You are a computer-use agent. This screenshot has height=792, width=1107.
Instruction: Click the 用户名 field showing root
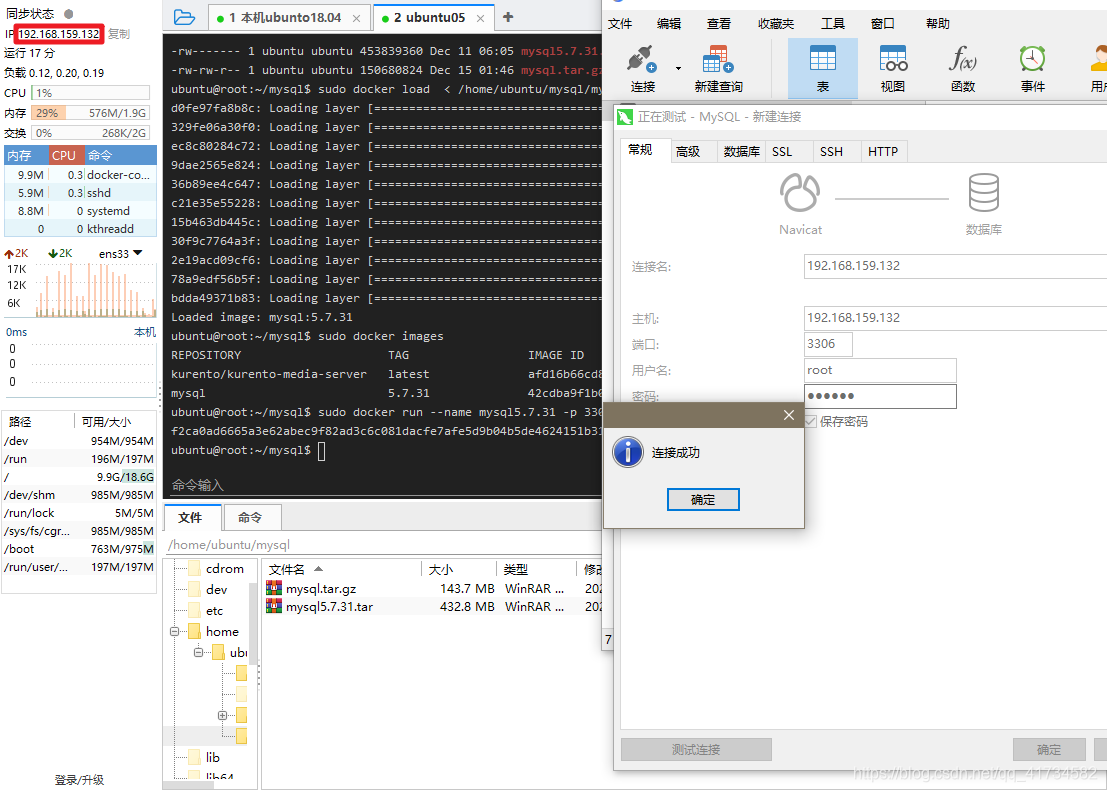(880, 371)
